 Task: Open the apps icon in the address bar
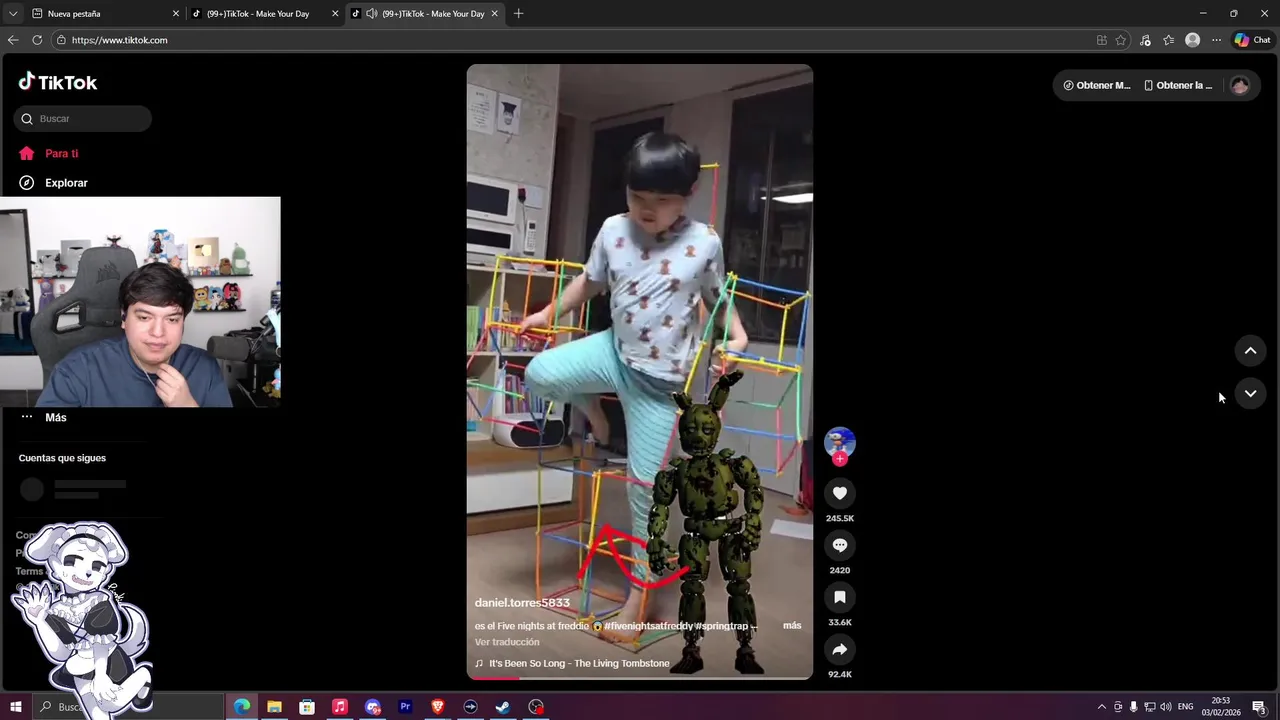pyautogui.click(x=1102, y=40)
